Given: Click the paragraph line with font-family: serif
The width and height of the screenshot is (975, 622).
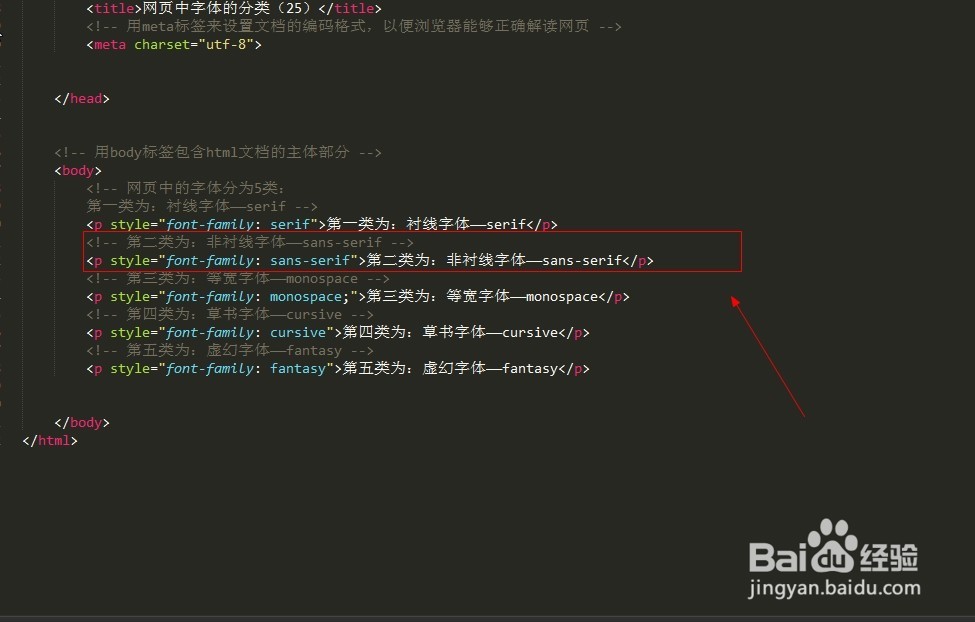Looking at the screenshot, I should point(322,225).
